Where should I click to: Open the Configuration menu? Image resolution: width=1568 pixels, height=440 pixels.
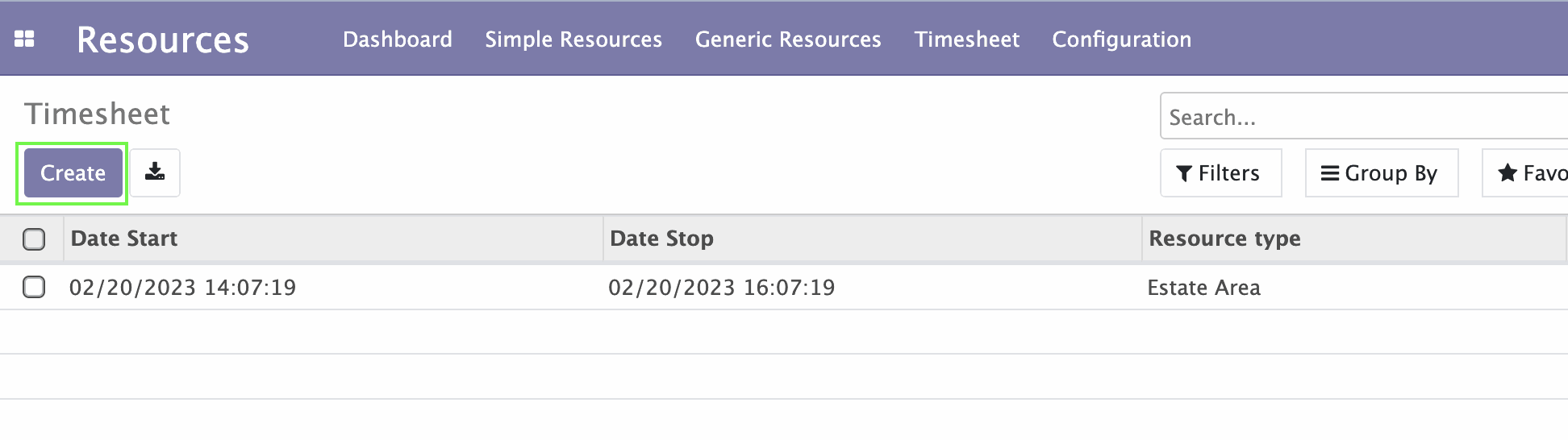tap(1122, 39)
